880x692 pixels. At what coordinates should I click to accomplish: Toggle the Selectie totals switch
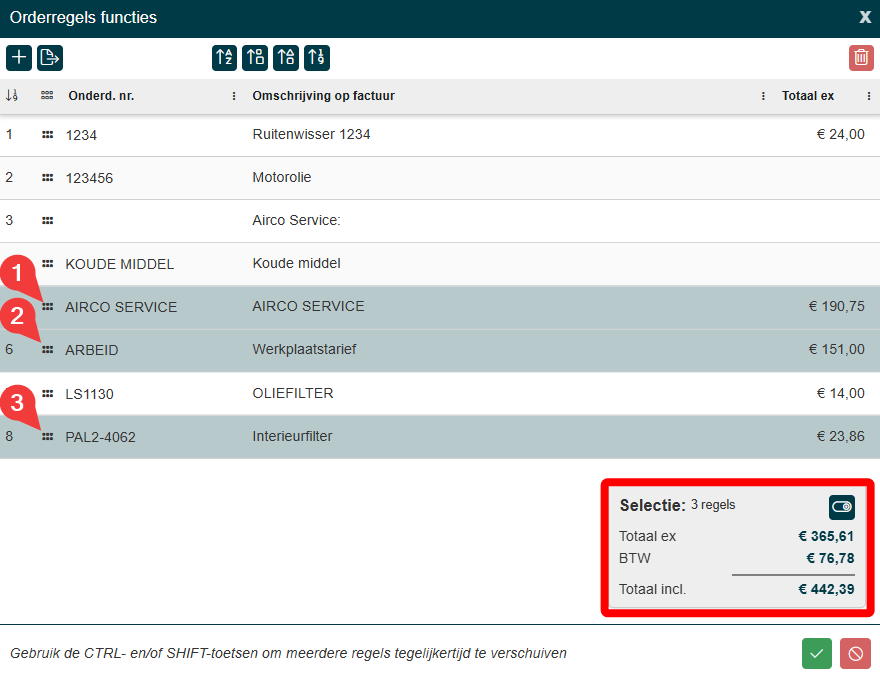pos(842,507)
